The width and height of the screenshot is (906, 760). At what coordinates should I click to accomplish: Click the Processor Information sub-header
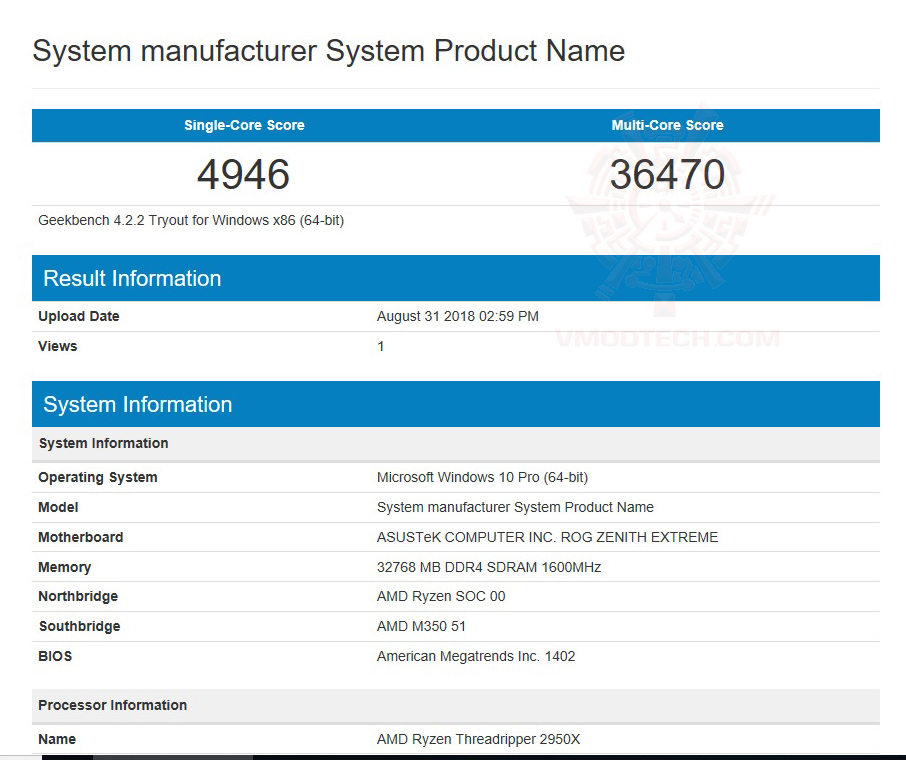(456, 705)
